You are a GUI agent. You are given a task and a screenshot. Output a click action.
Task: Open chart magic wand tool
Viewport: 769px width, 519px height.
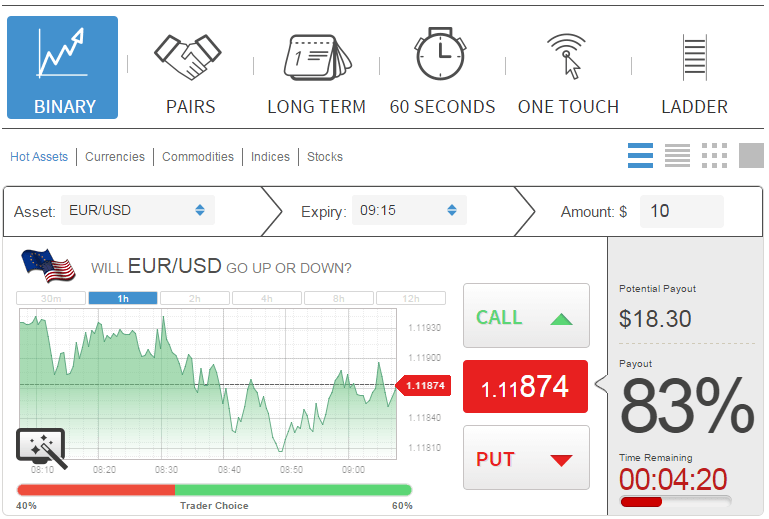tap(42, 448)
